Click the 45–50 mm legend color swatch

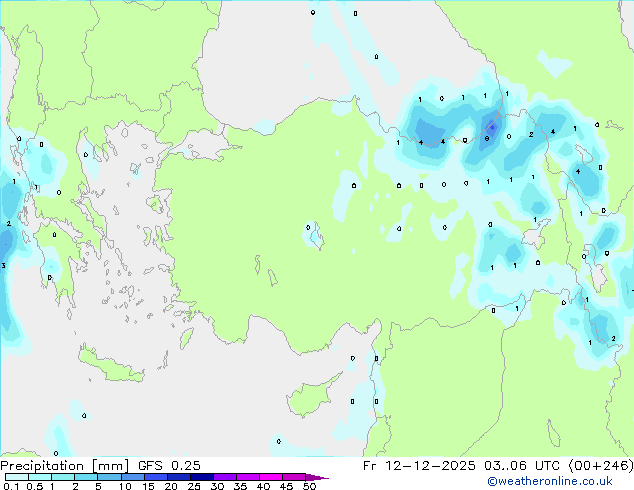click(294, 477)
